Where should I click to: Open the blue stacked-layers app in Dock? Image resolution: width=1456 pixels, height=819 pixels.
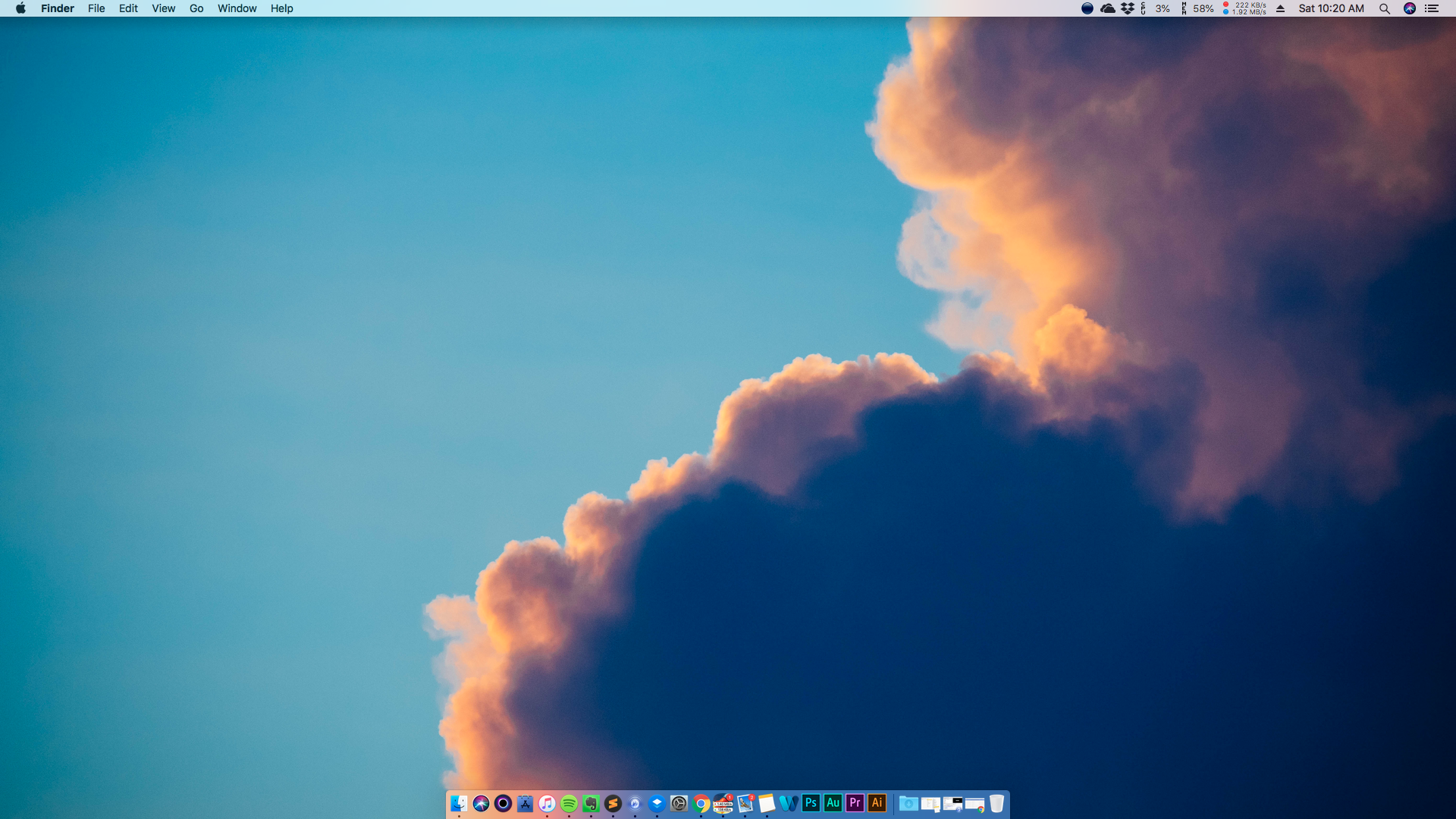[657, 803]
